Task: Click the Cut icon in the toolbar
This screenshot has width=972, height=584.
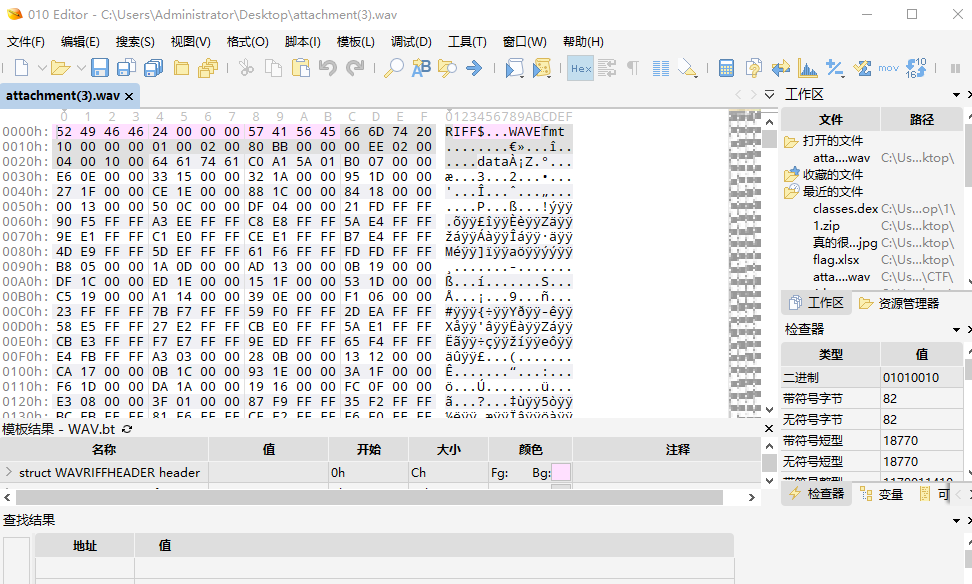Action: [247, 69]
